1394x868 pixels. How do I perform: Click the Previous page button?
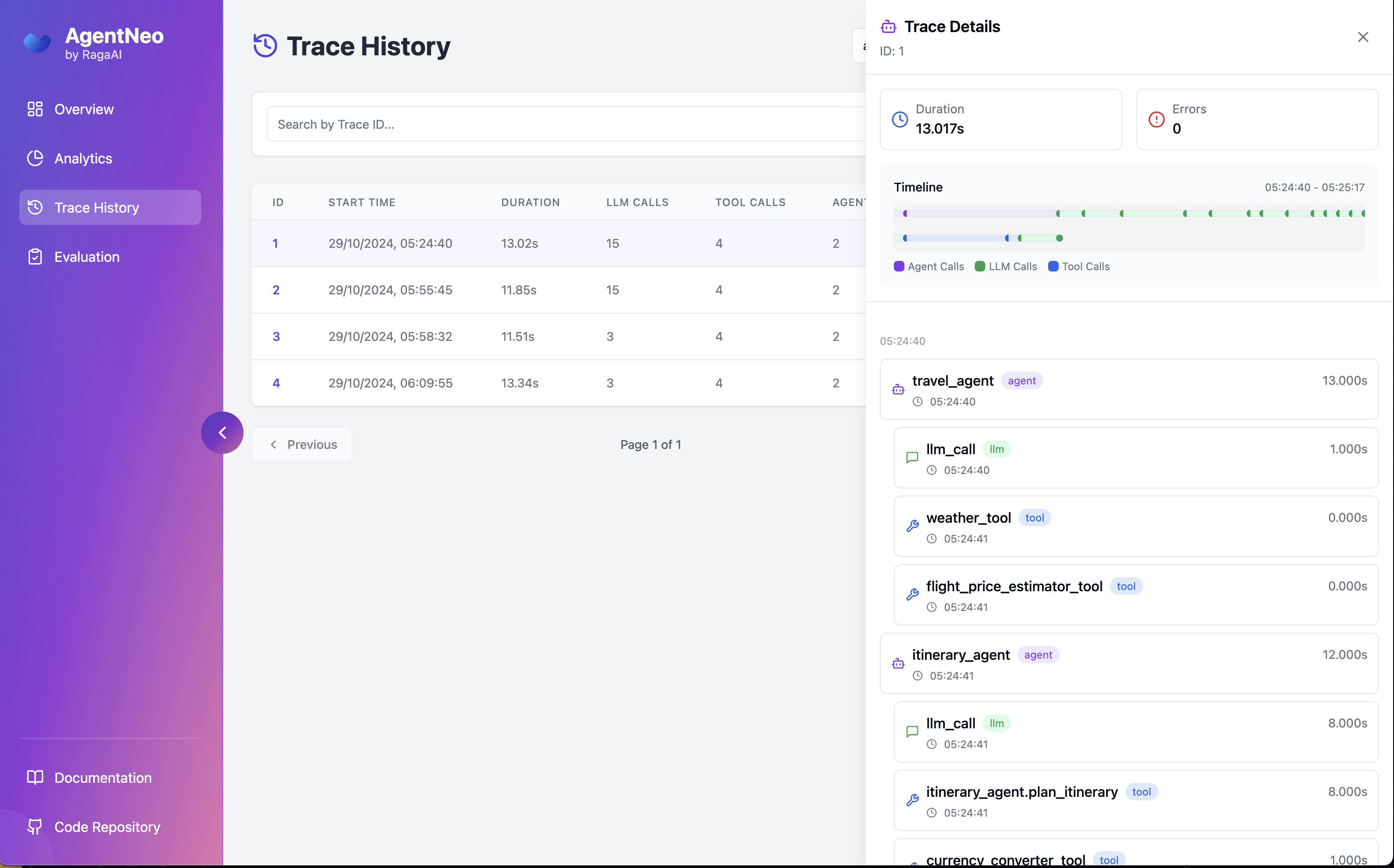pos(302,445)
